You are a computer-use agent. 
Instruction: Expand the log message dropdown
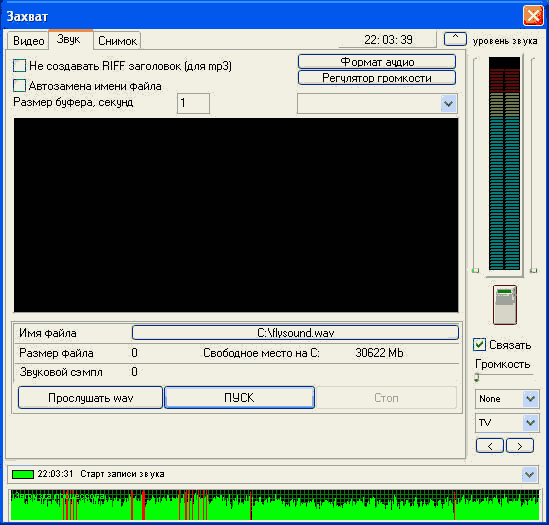(529, 475)
